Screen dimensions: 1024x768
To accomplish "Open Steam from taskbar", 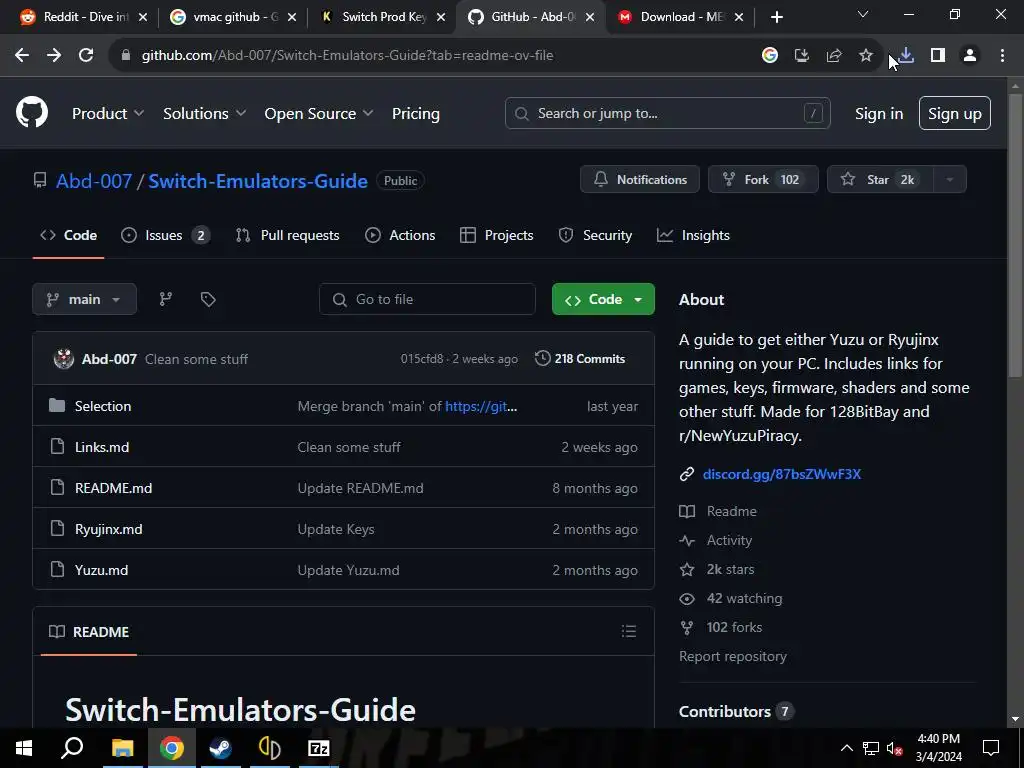I will pyautogui.click(x=220, y=748).
